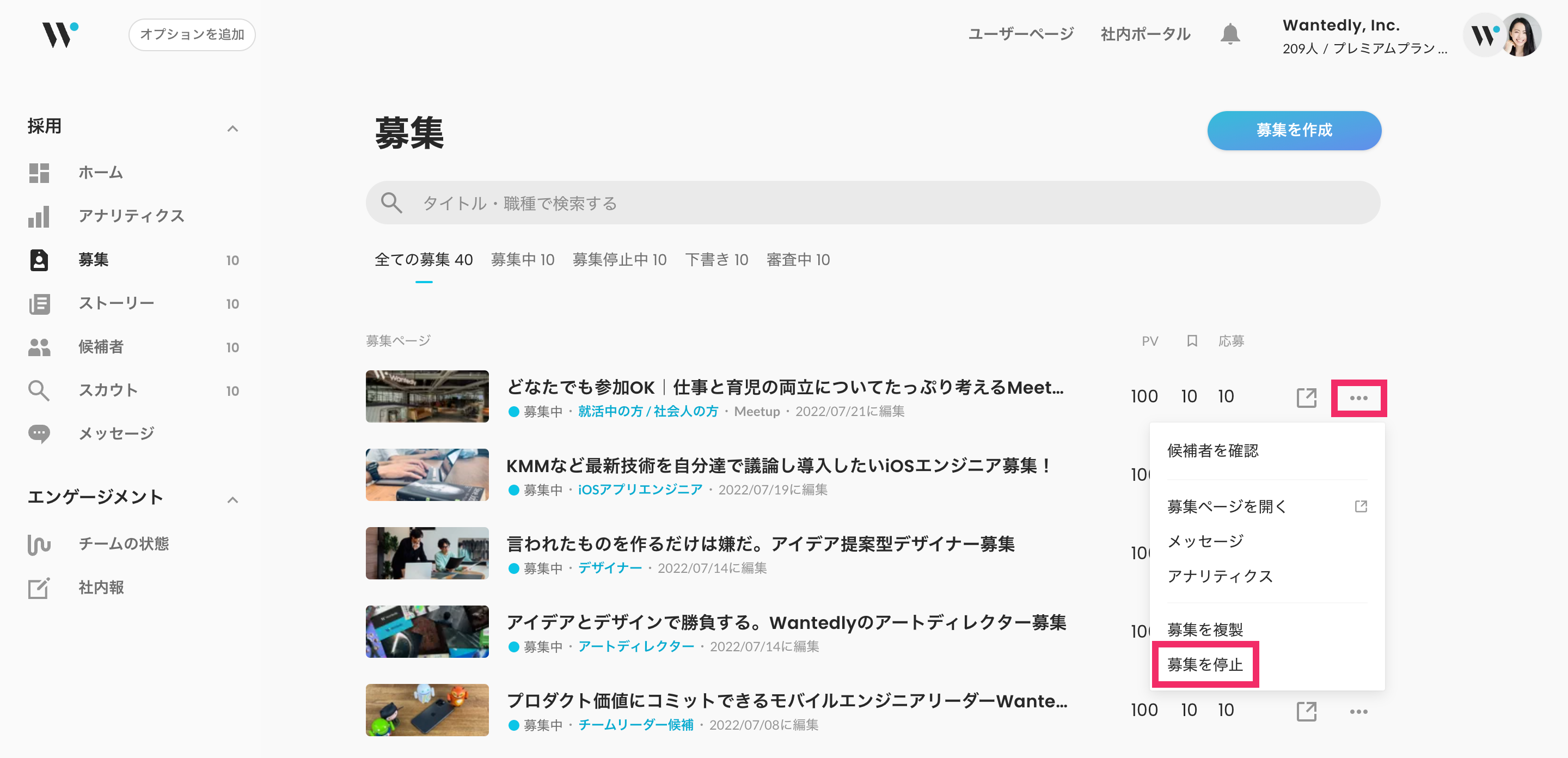Switch to the 審査中 10 tab
The height and width of the screenshot is (758, 1568).
[x=798, y=260]
